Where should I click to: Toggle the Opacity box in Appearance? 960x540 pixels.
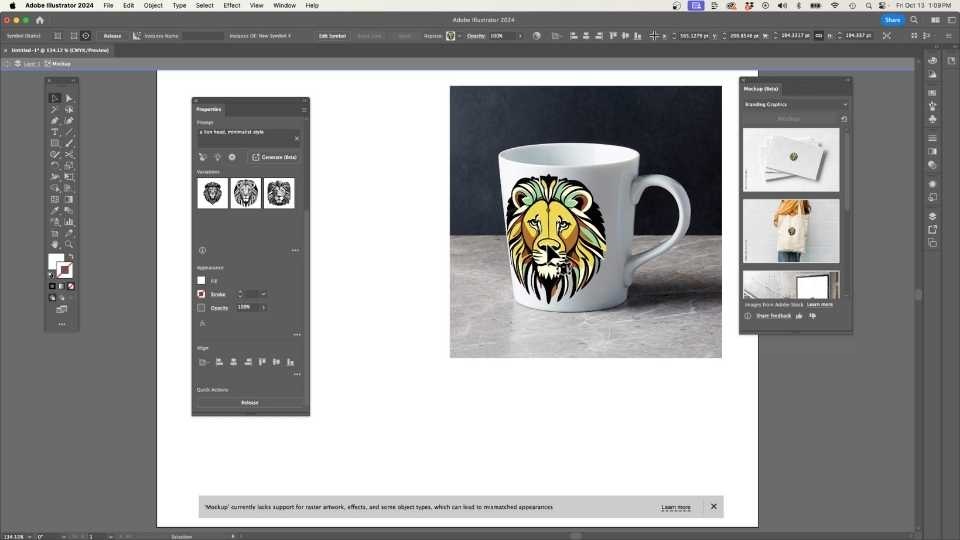(201, 308)
